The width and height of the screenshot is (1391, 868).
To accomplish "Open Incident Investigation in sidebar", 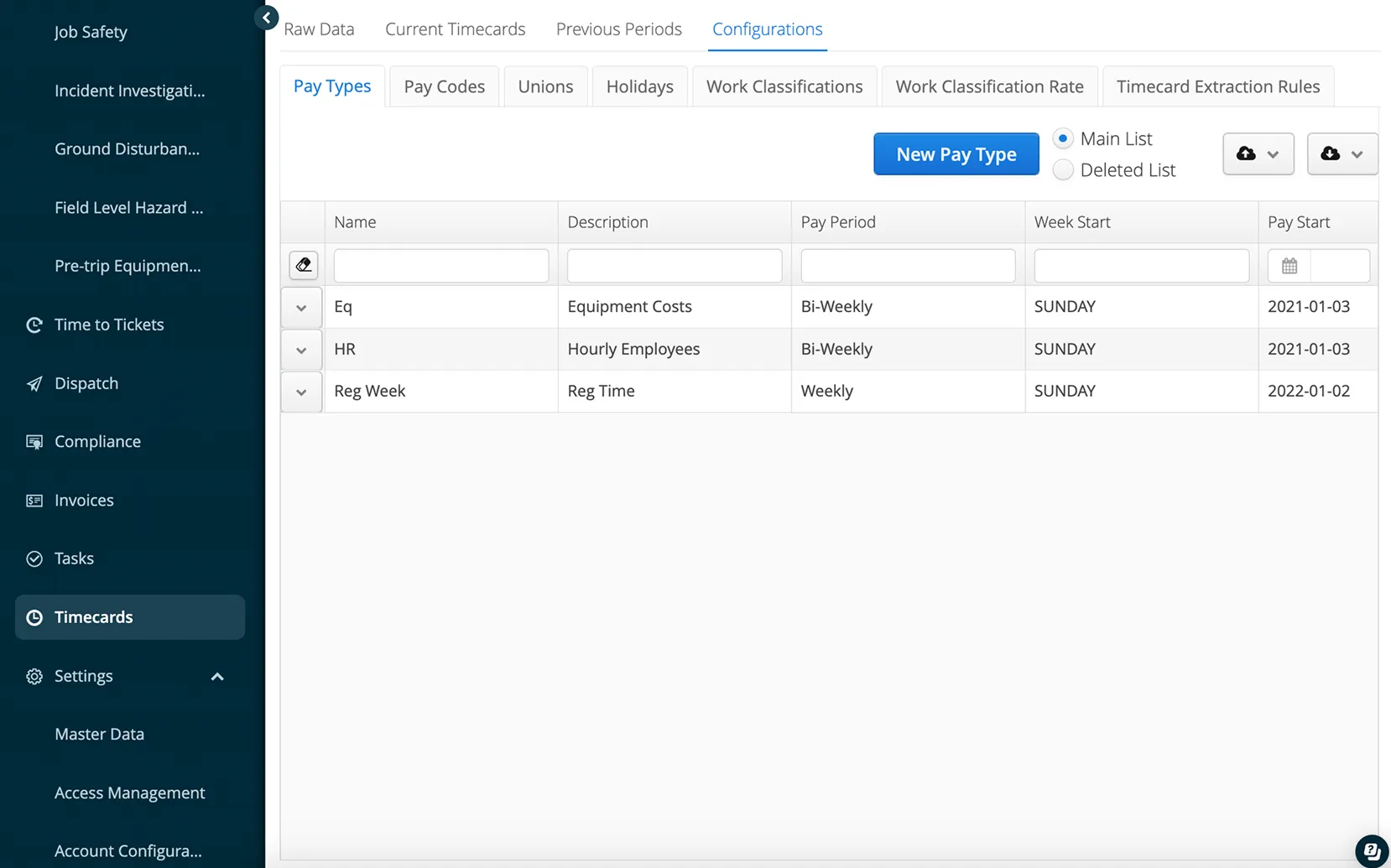I will (x=129, y=91).
